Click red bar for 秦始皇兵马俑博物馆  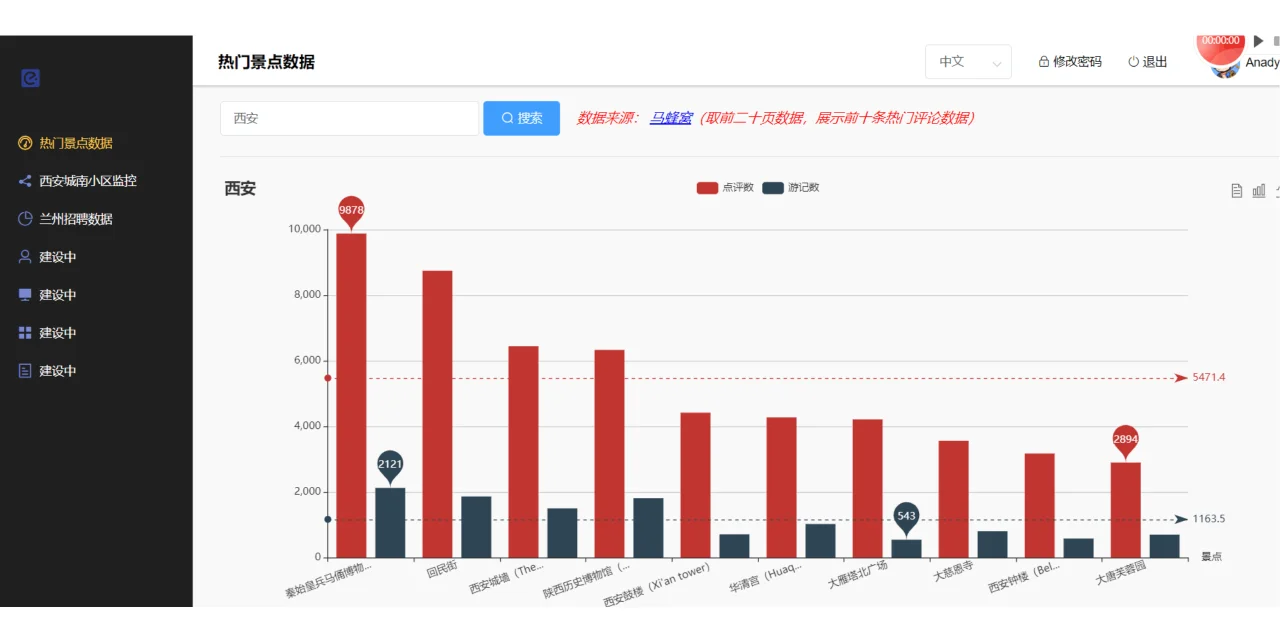point(351,395)
